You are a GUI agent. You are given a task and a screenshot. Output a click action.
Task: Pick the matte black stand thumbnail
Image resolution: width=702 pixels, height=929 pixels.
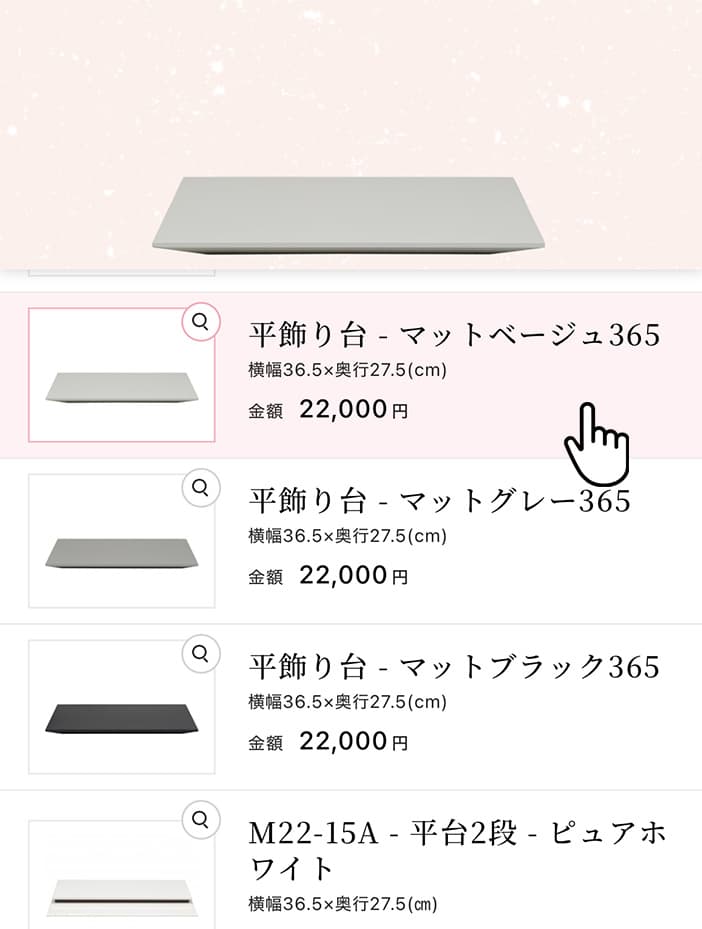point(121,717)
